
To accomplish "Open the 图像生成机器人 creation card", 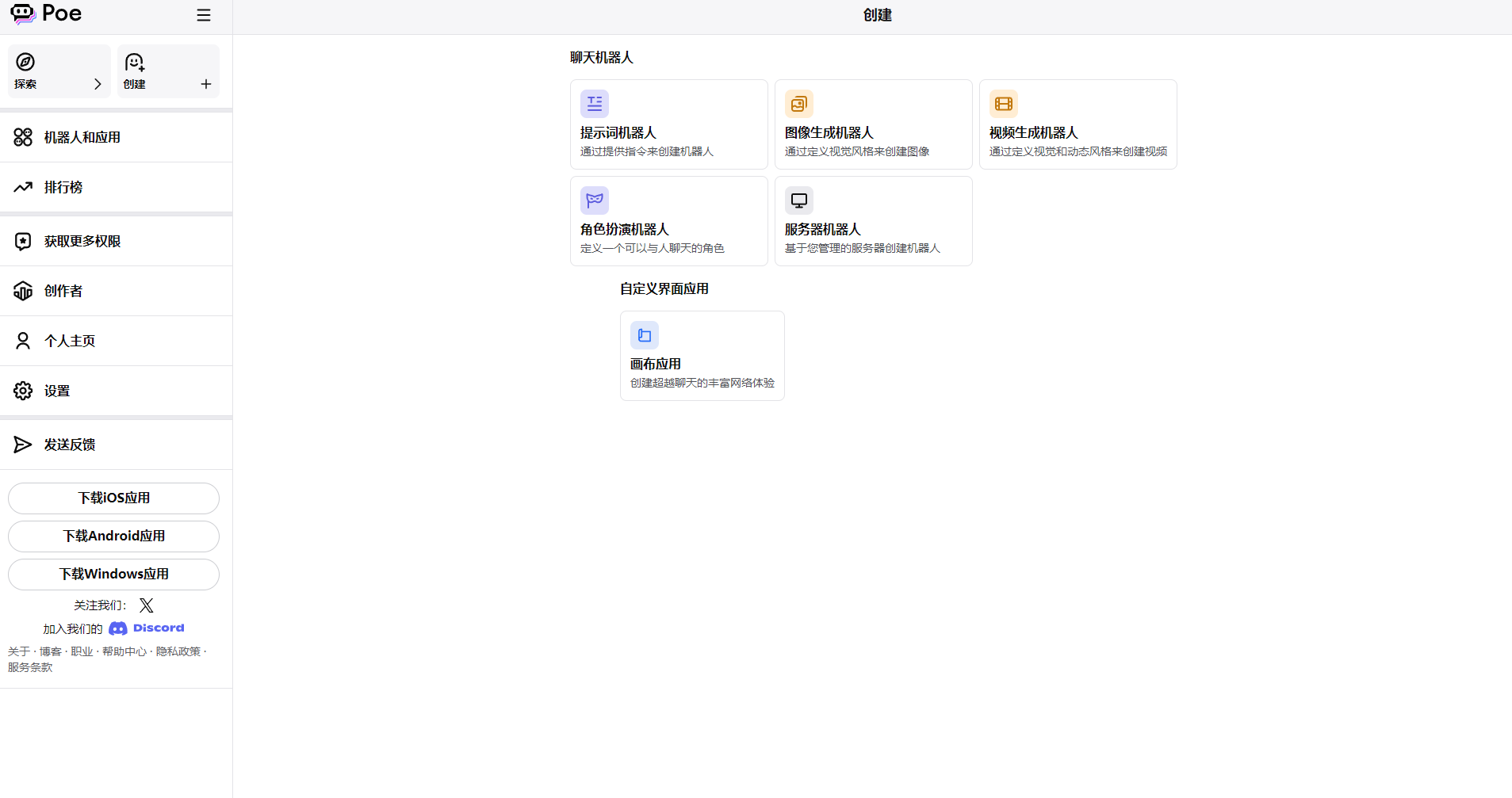I will (872, 124).
